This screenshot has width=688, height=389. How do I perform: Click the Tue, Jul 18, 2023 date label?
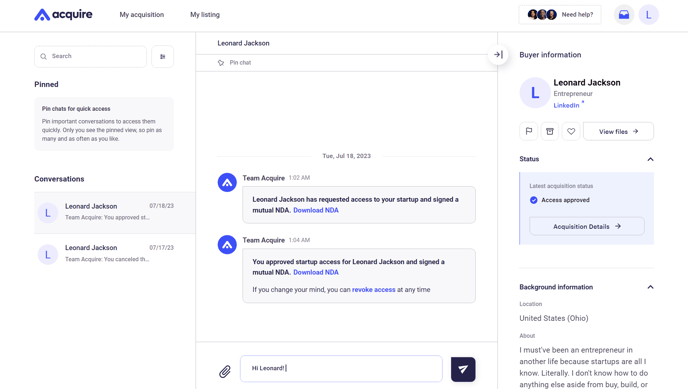pos(347,156)
